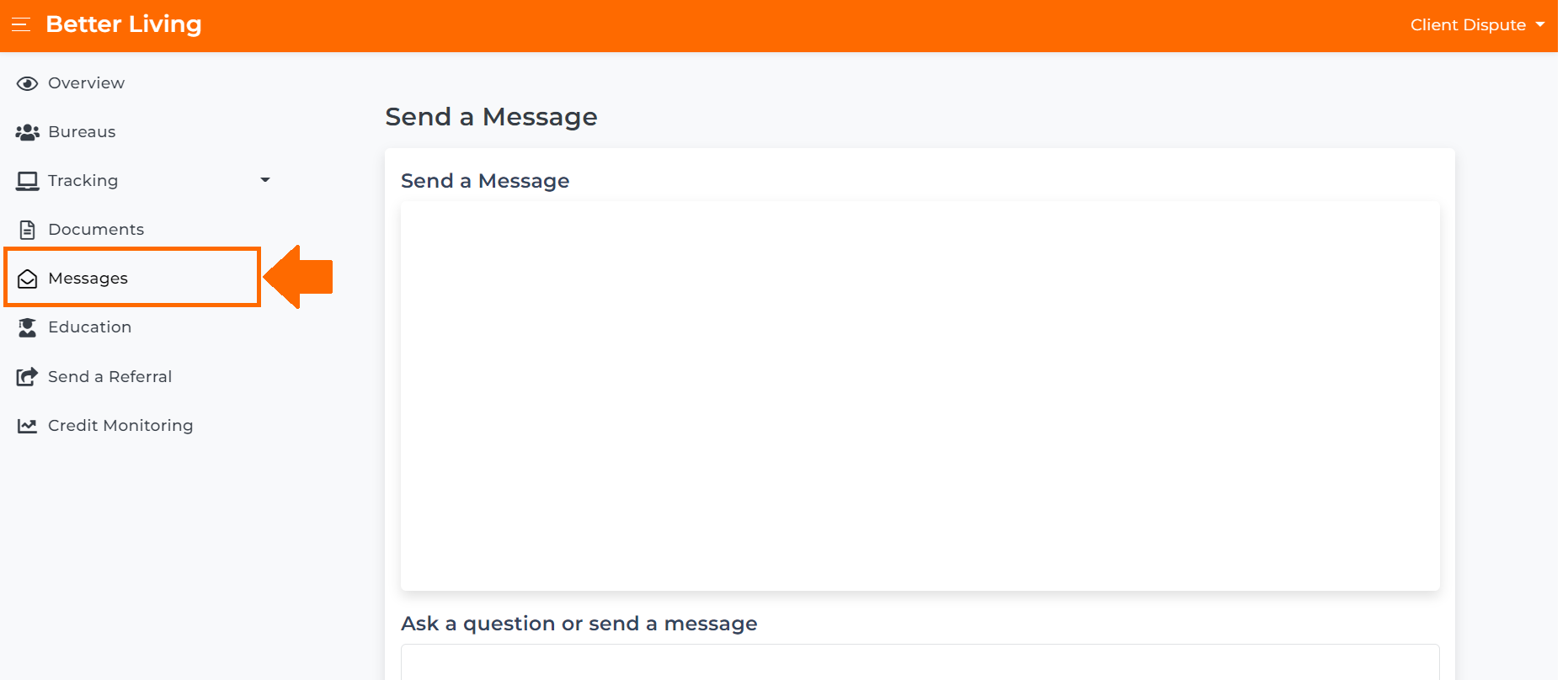This screenshot has height=680, width=1568.
Task: Click the Better Living brand link
Action: 124,24
